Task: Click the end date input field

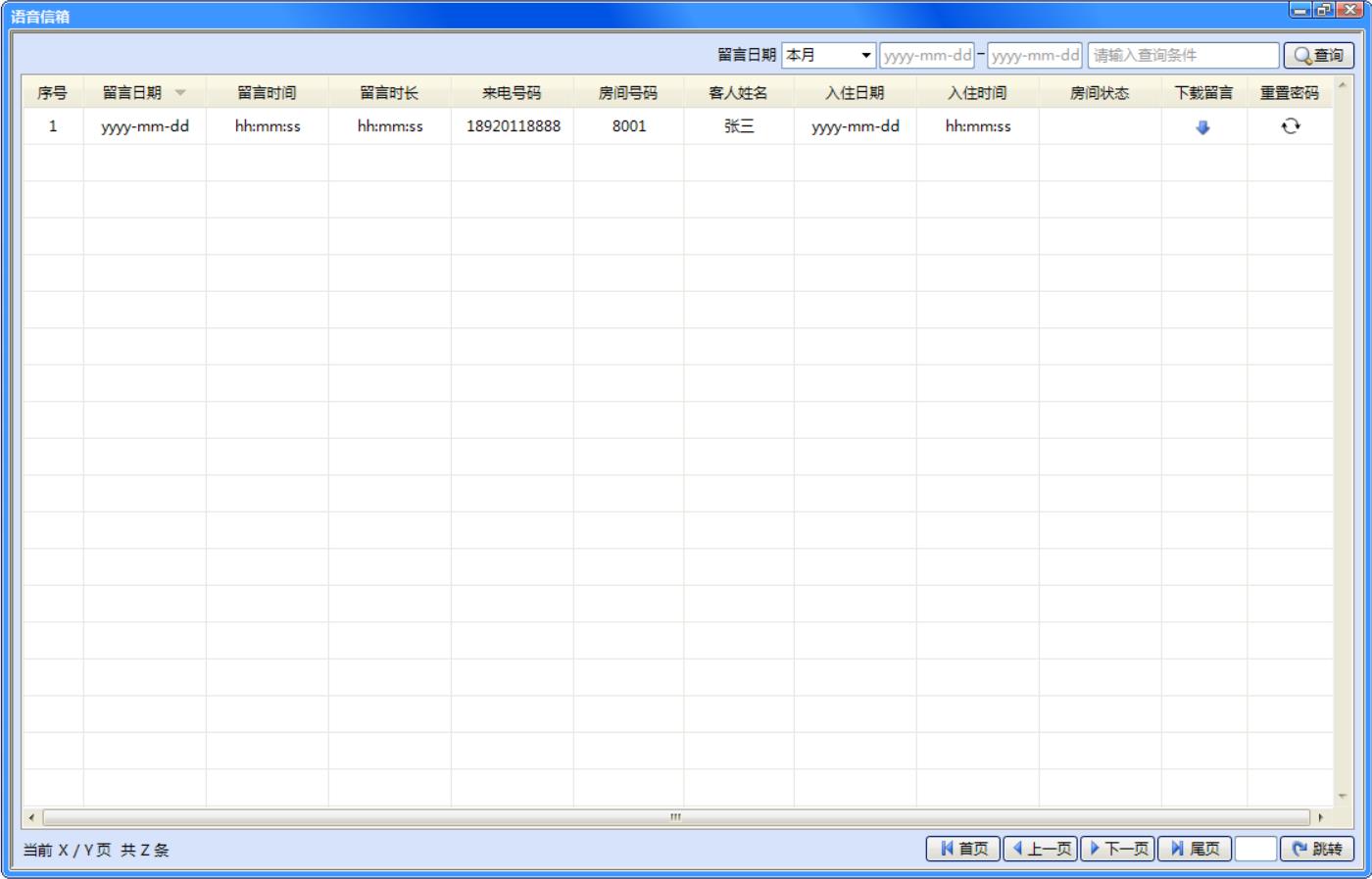Action: [1034, 56]
